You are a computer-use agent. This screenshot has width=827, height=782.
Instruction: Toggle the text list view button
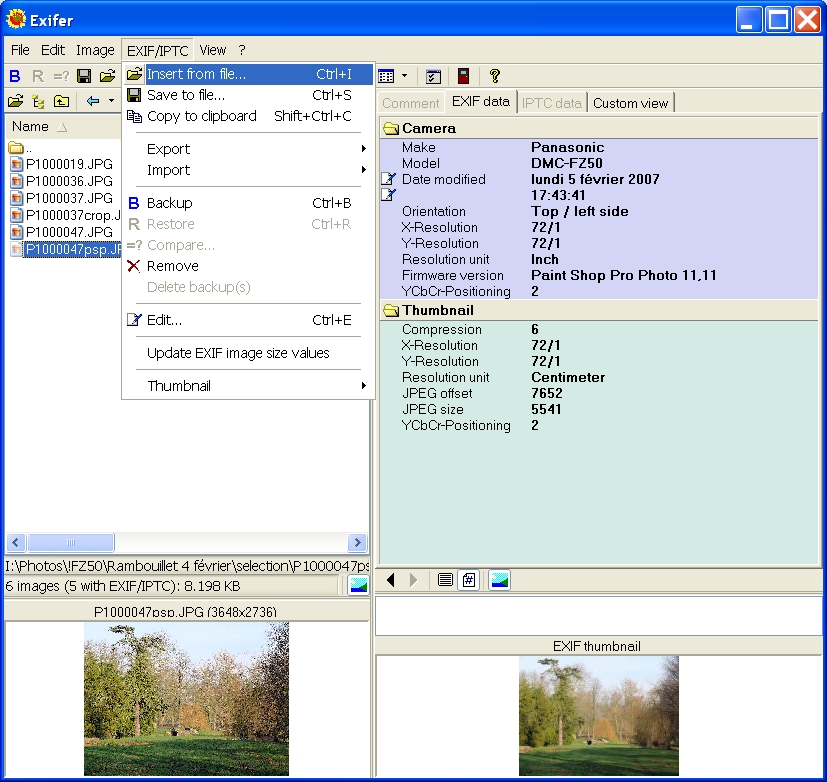point(445,580)
